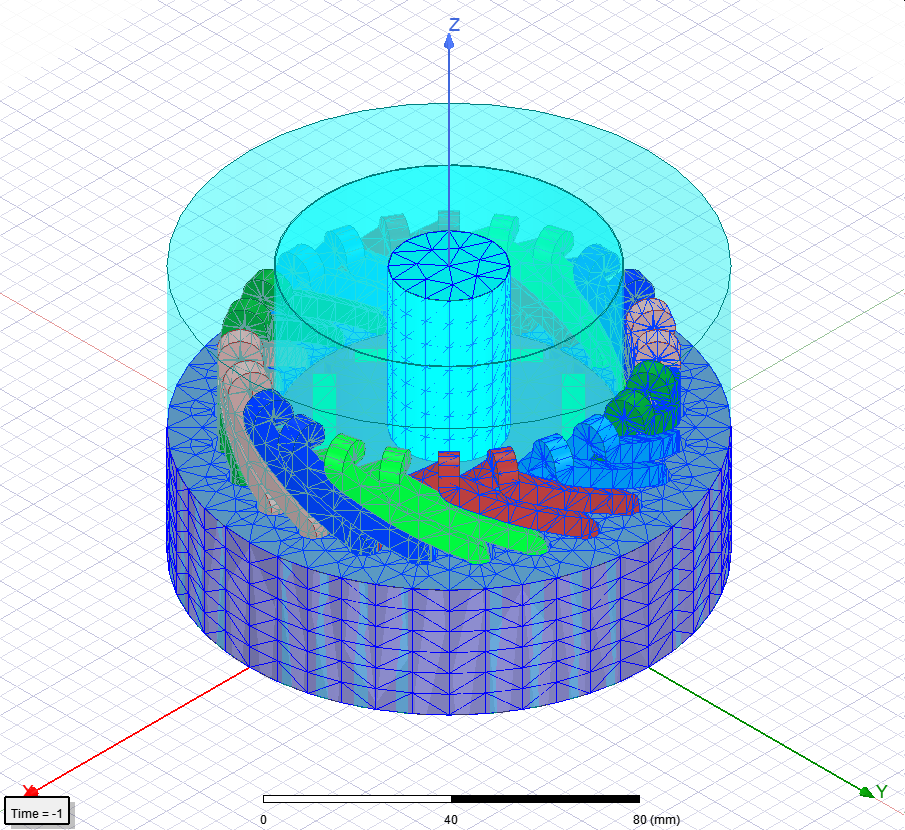
Task: Click the scale bar 40 mark
Action: 451,820
